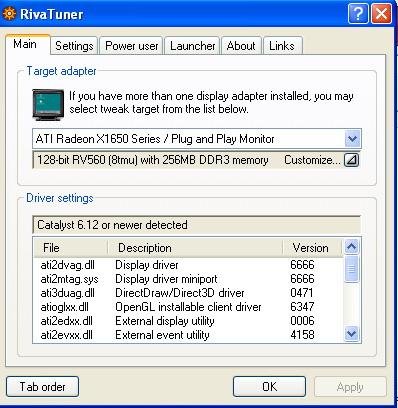Switch to the Power user tab
The height and width of the screenshot is (408, 398).
132,46
